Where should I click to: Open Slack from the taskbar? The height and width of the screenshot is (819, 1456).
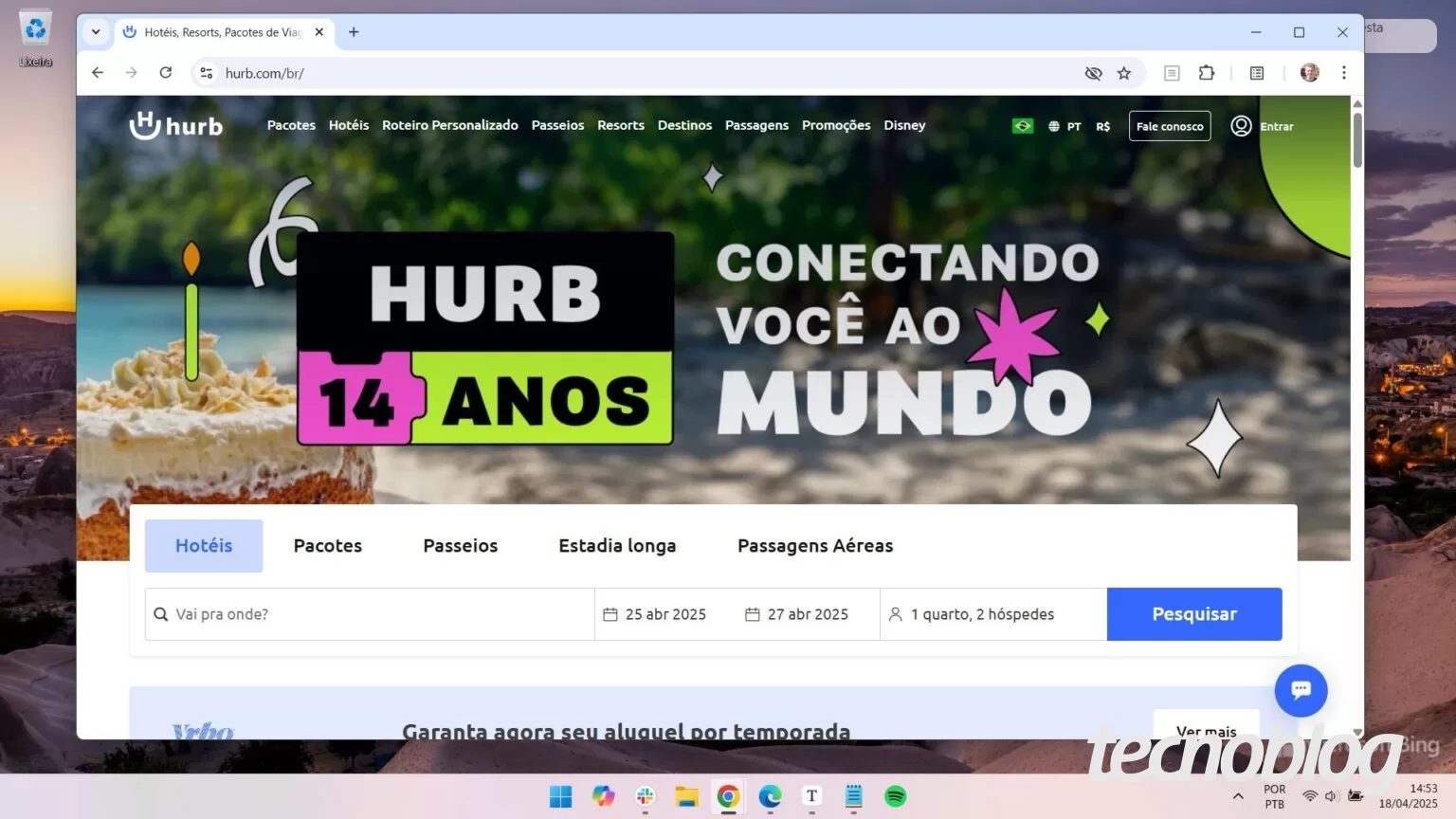[x=645, y=796]
